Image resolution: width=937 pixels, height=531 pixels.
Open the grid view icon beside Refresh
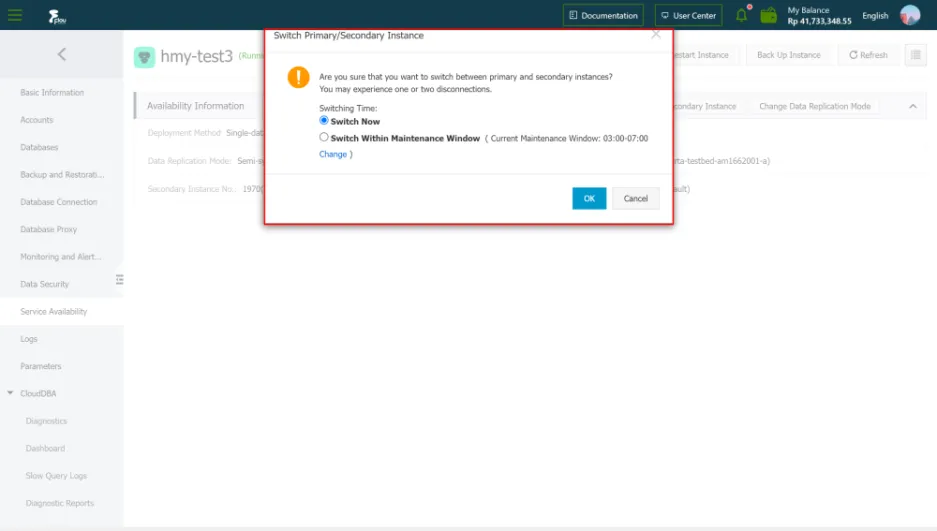pyautogui.click(x=915, y=55)
